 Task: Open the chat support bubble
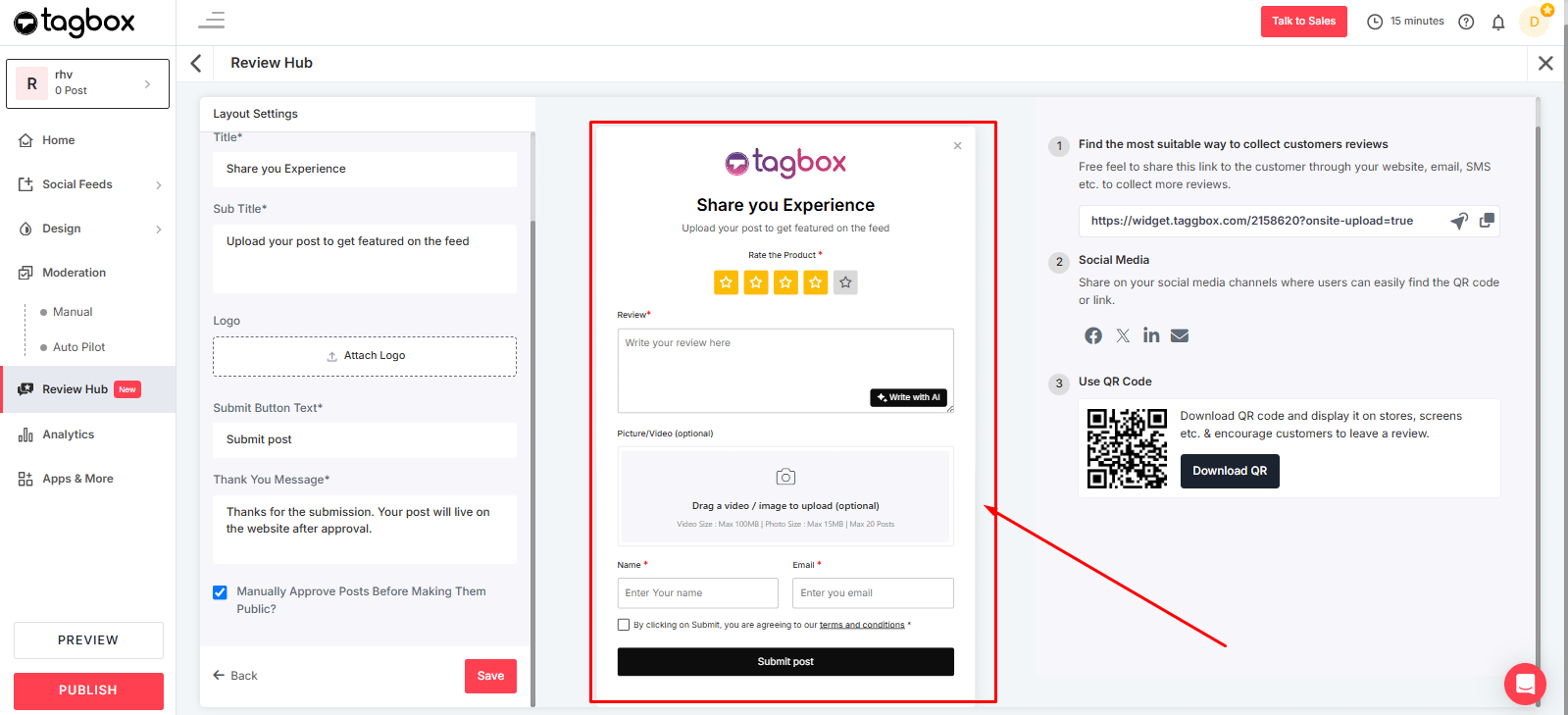pyautogui.click(x=1525, y=684)
